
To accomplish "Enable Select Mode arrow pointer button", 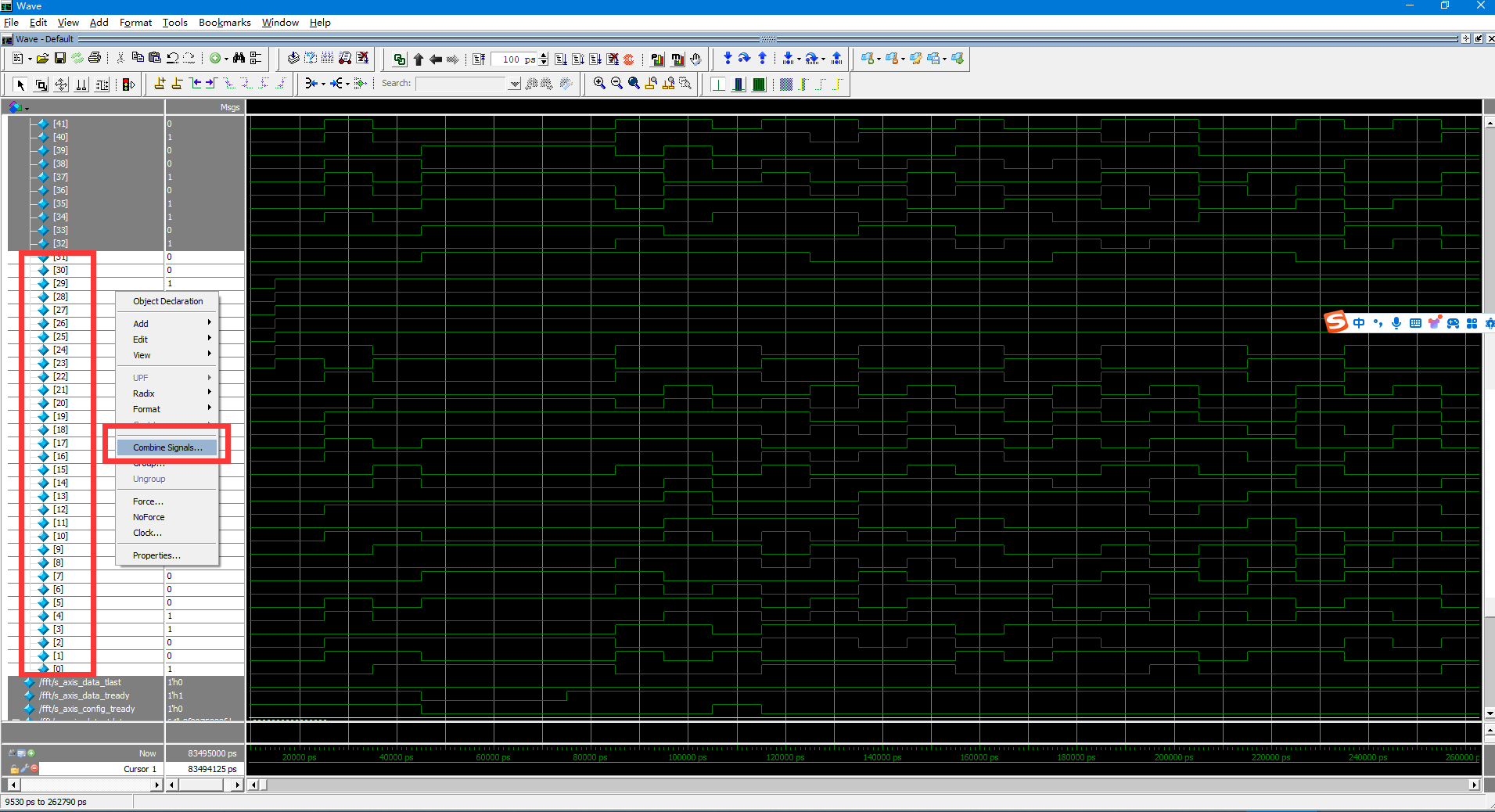I will point(21,84).
